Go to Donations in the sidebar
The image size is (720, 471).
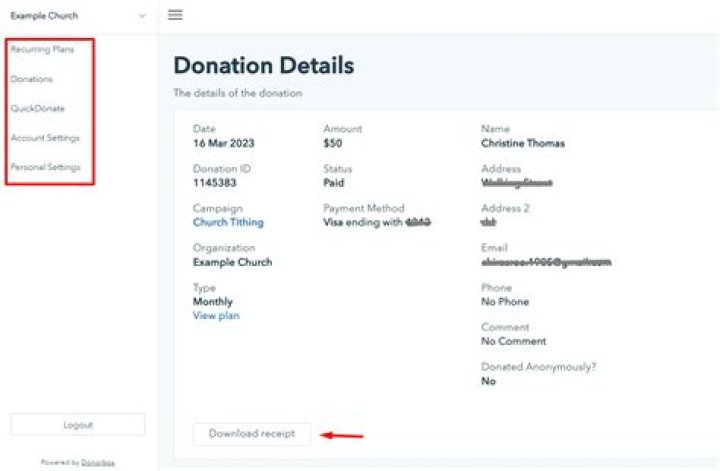point(32,79)
